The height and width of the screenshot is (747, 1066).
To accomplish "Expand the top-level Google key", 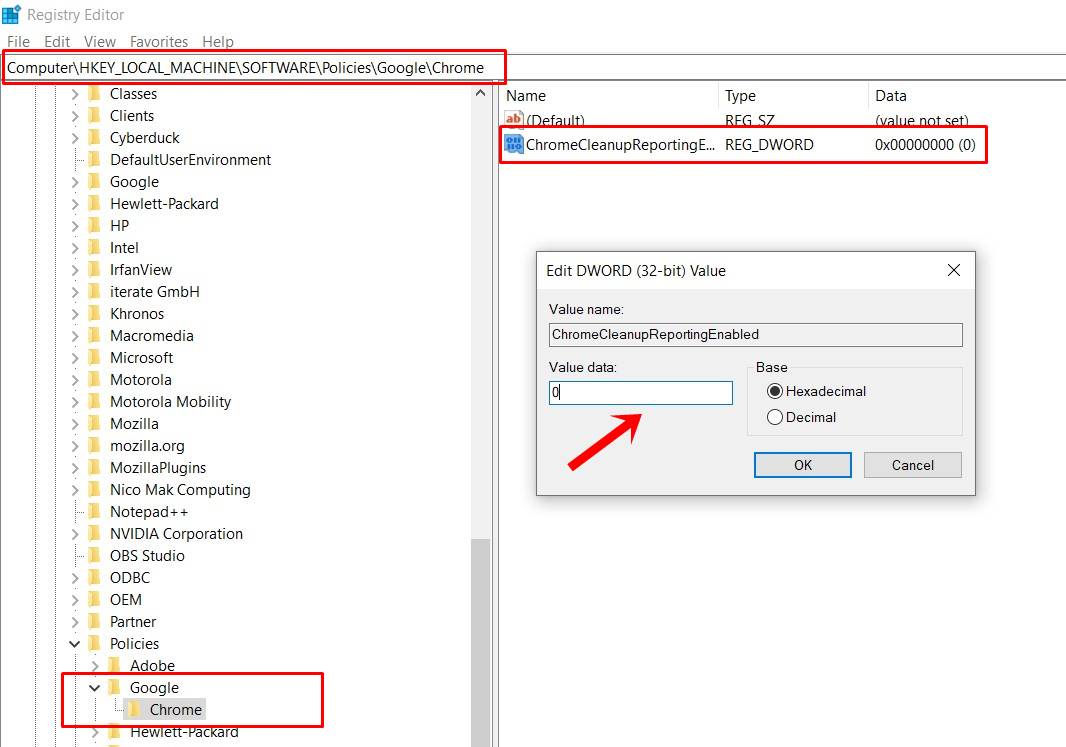I will 75,182.
